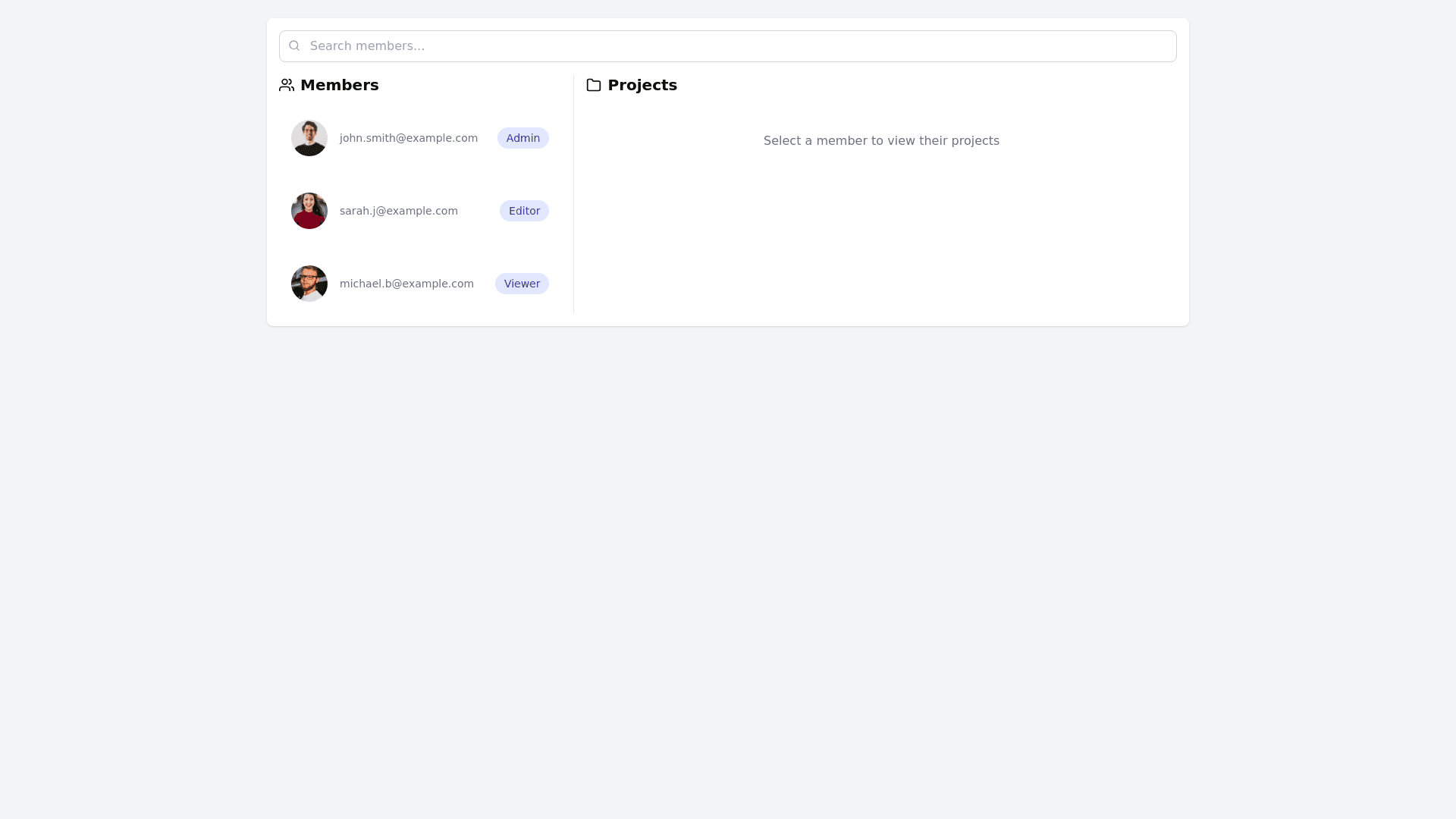Image resolution: width=1456 pixels, height=819 pixels.
Task: Click the Members heading
Action: click(x=339, y=85)
